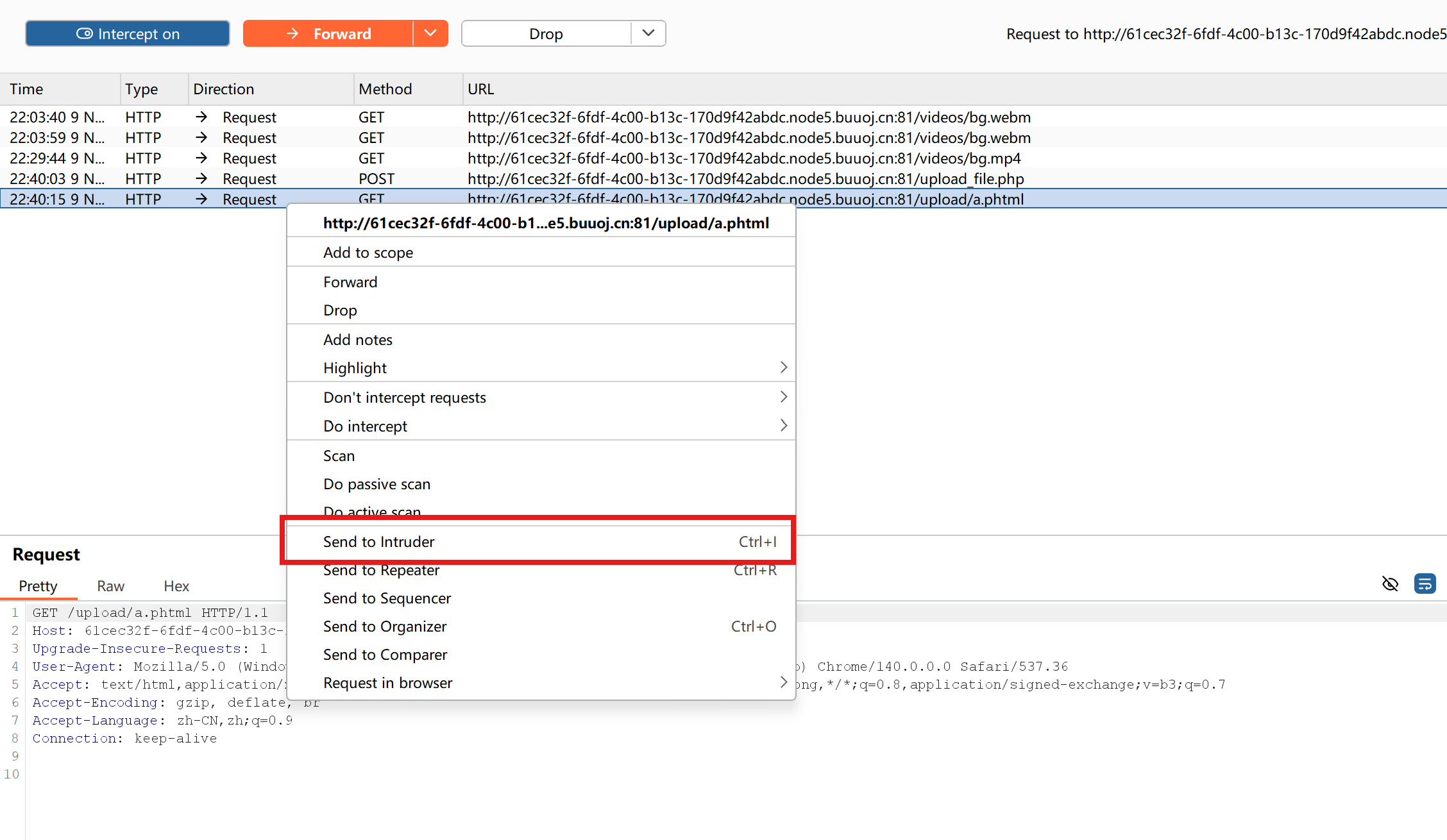Toggle non-printable characters (crossed-eye icon)
The width and height of the screenshot is (1447, 840).
point(1390,584)
